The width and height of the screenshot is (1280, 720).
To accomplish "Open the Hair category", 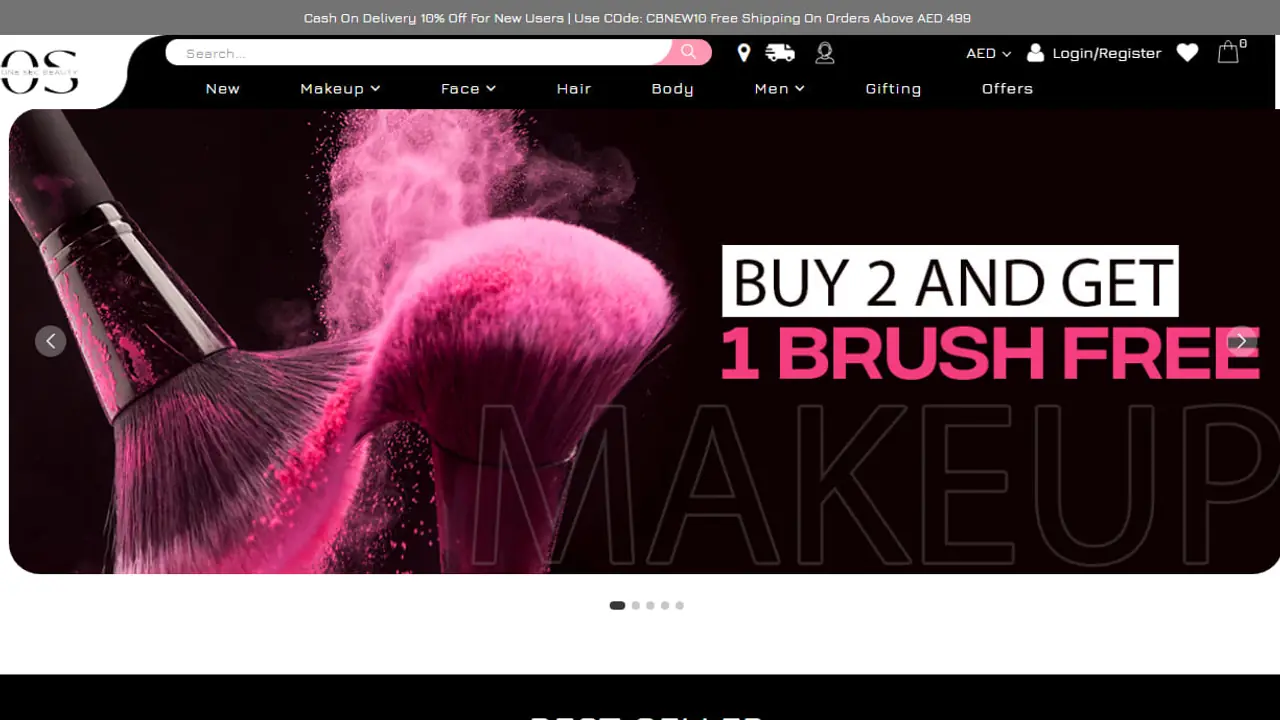I will coord(574,88).
